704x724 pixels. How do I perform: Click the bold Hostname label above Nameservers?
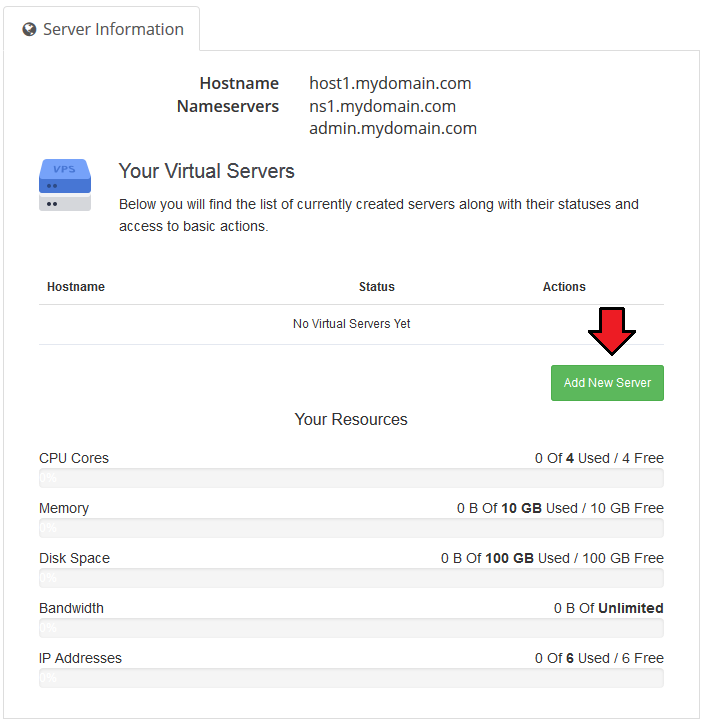(x=239, y=83)
